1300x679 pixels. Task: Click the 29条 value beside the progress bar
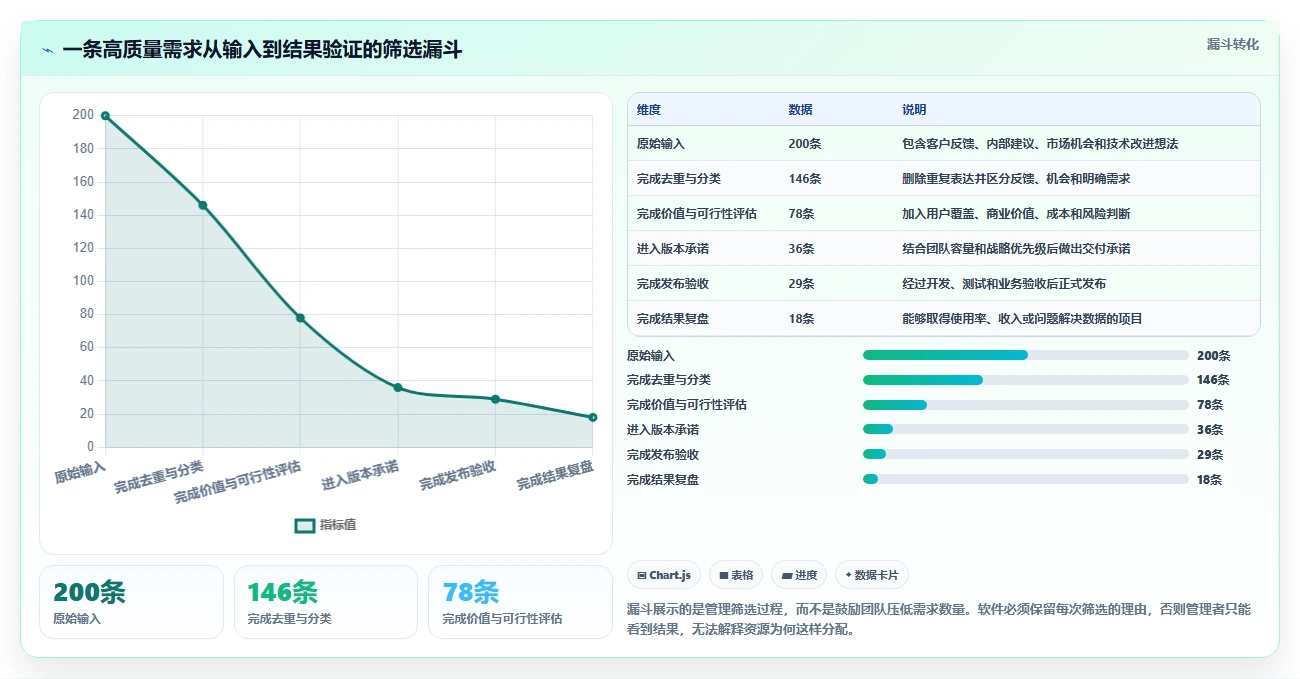(x=1210, y=455)
